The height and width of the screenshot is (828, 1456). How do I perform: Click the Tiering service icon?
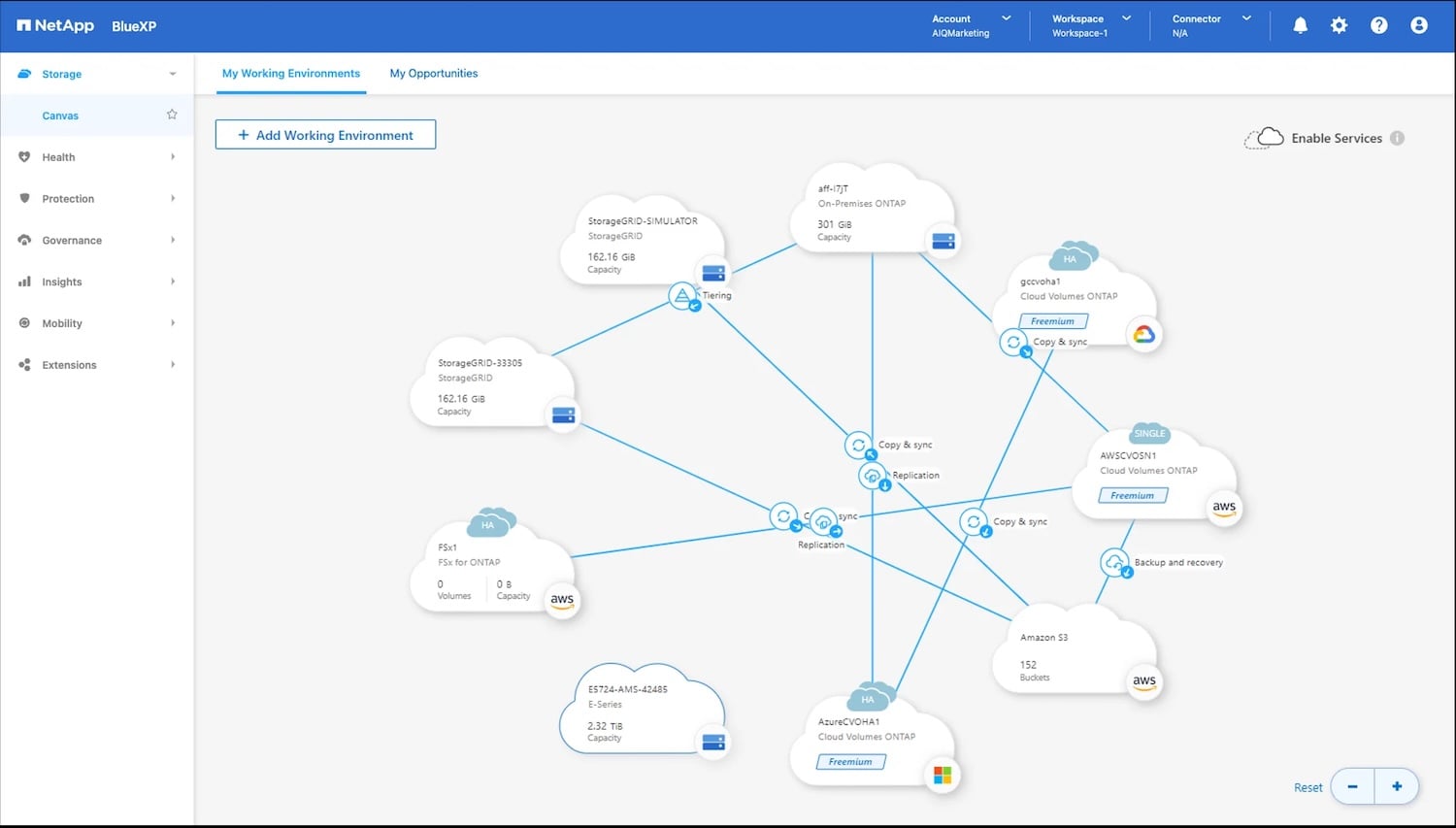[x=683, y=296]
